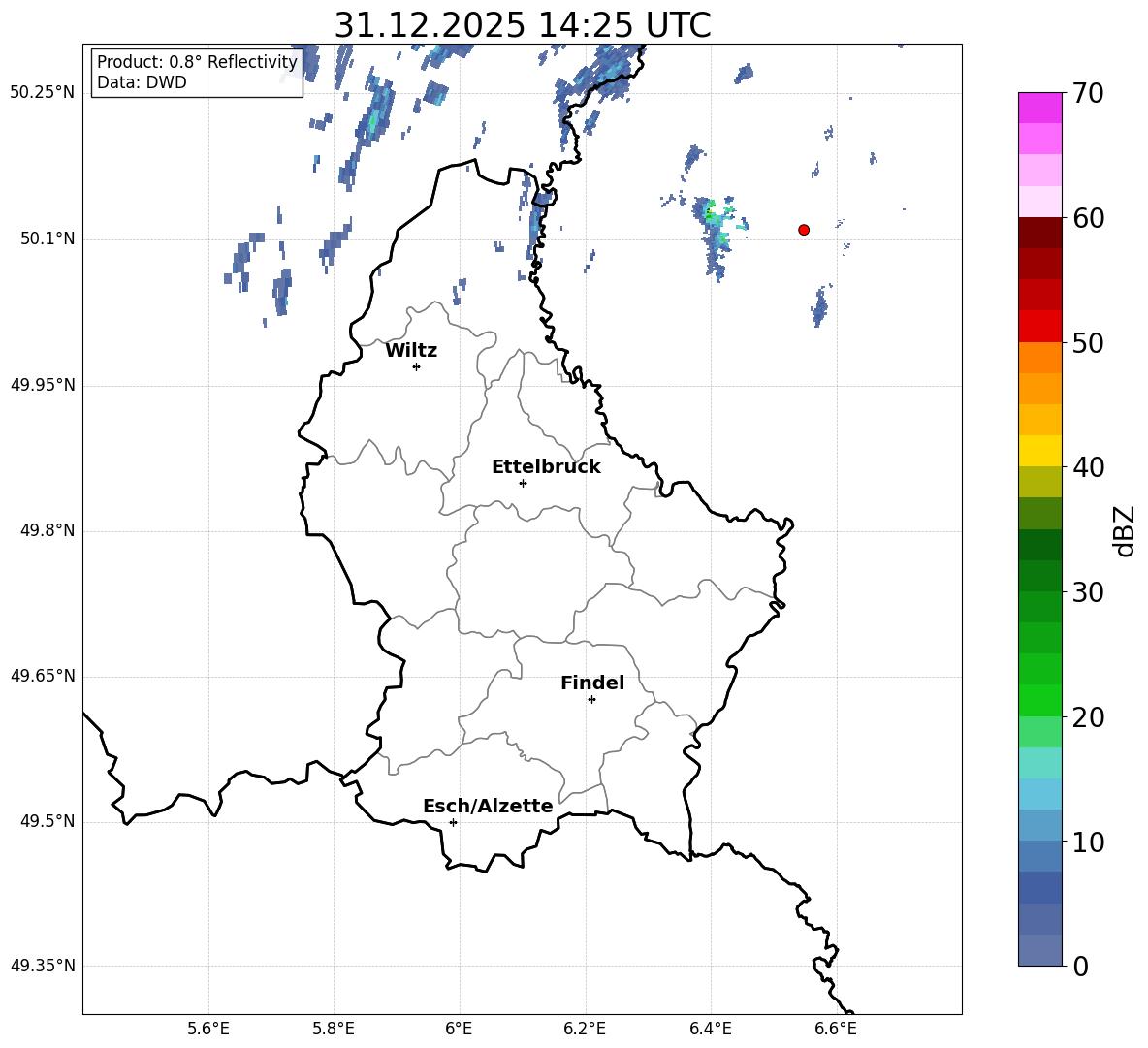This screenshot has height=1048, width=1148.
Task: Click the 5.6°E longitude label
Action: tap(208, 1029)
